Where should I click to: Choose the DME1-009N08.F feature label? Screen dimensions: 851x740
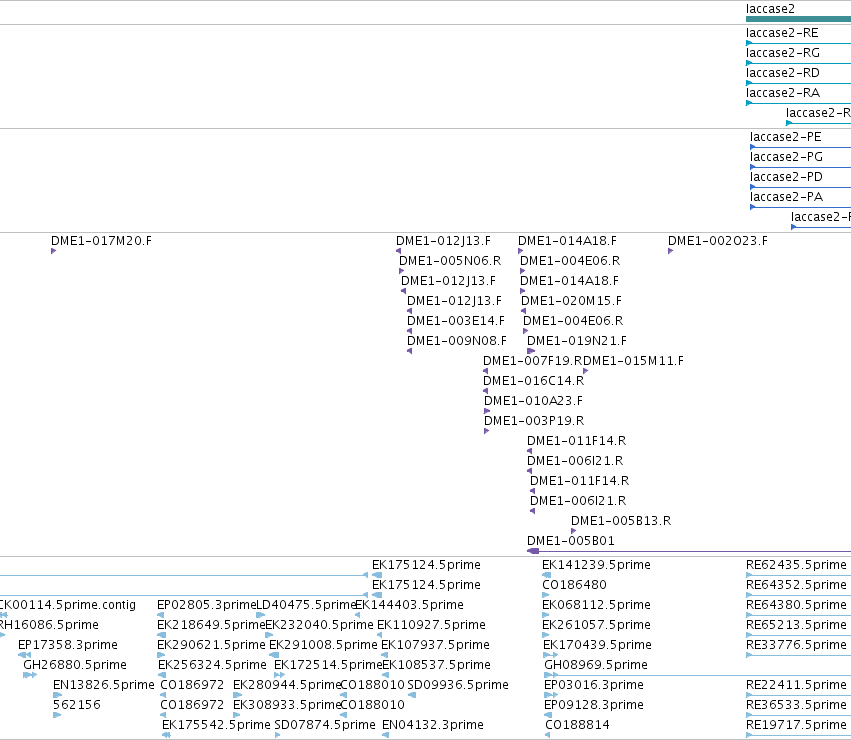(x=457, y=341)
